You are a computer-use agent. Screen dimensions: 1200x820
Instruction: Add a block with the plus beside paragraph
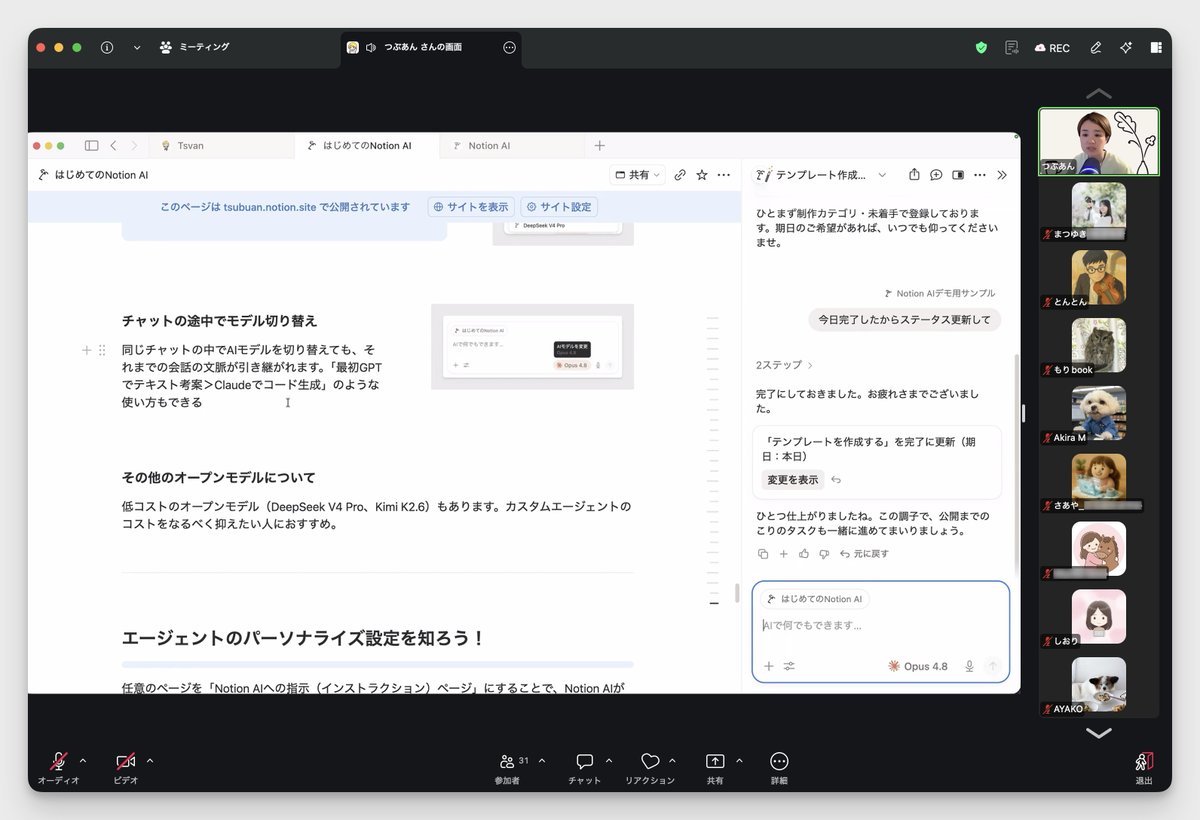click(x=86, y=350)
